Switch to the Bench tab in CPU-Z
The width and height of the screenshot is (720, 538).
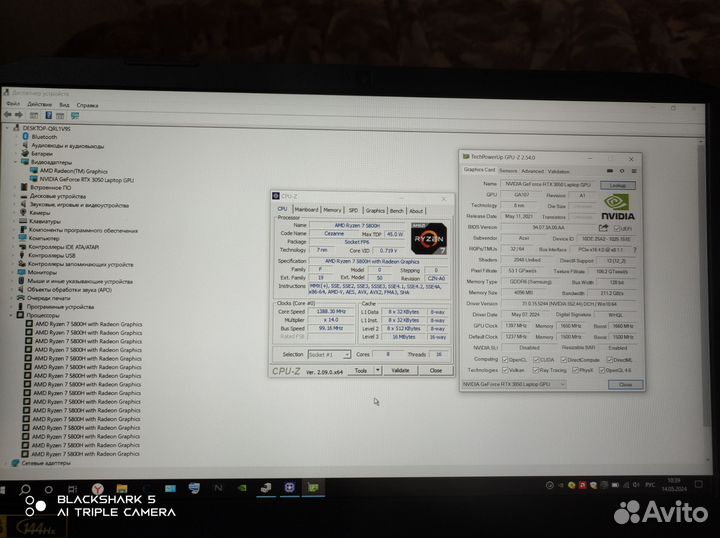point(397,211)
